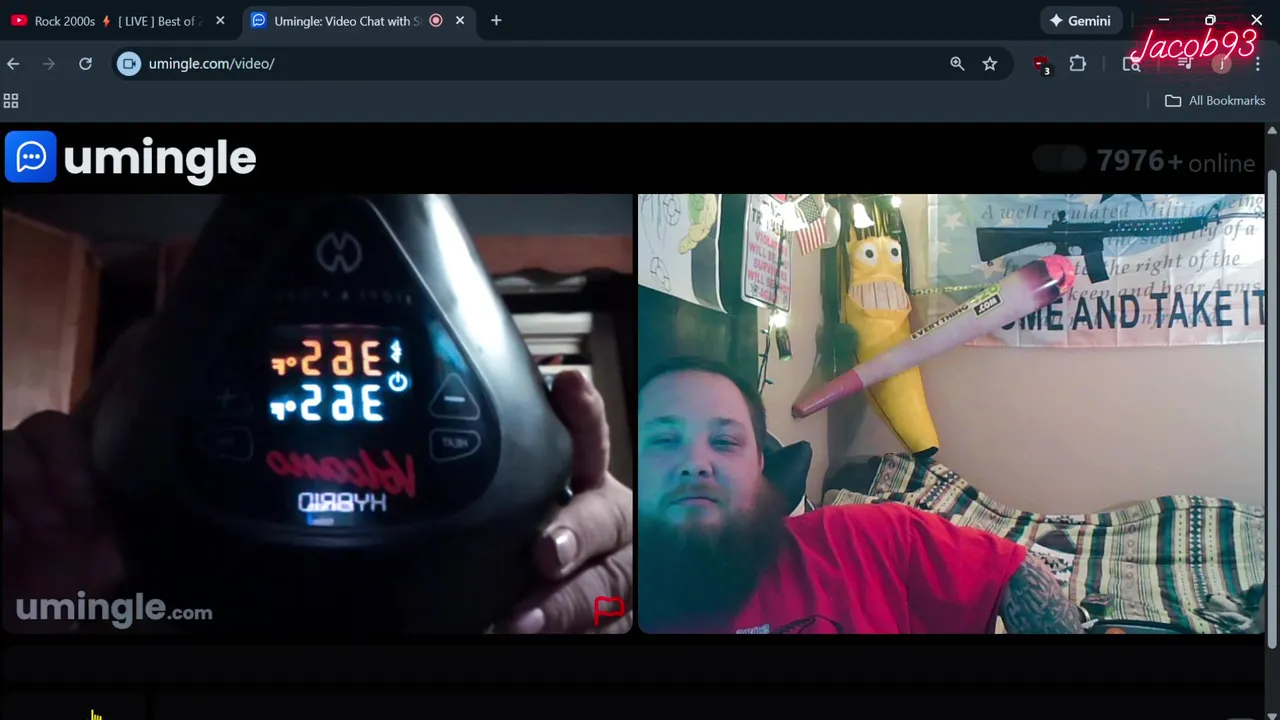Go back to the previous page
Screen dimensions: 1280x720
click(x=13, y=63)
